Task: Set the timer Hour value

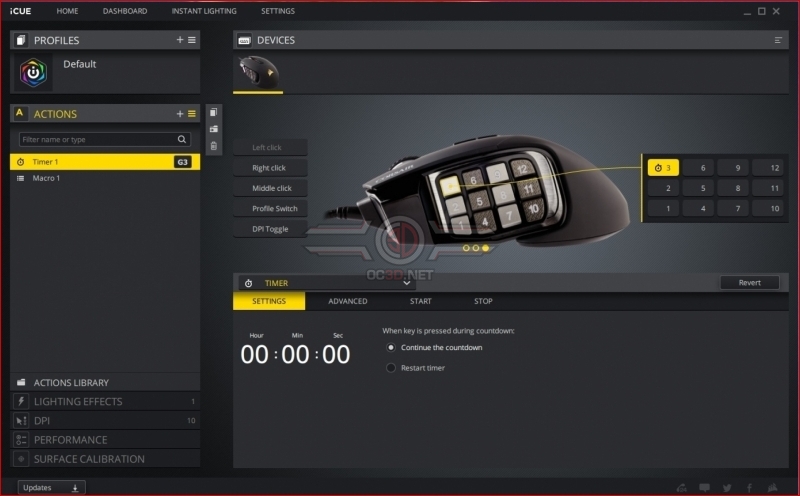Action: [x=255, y=354]
